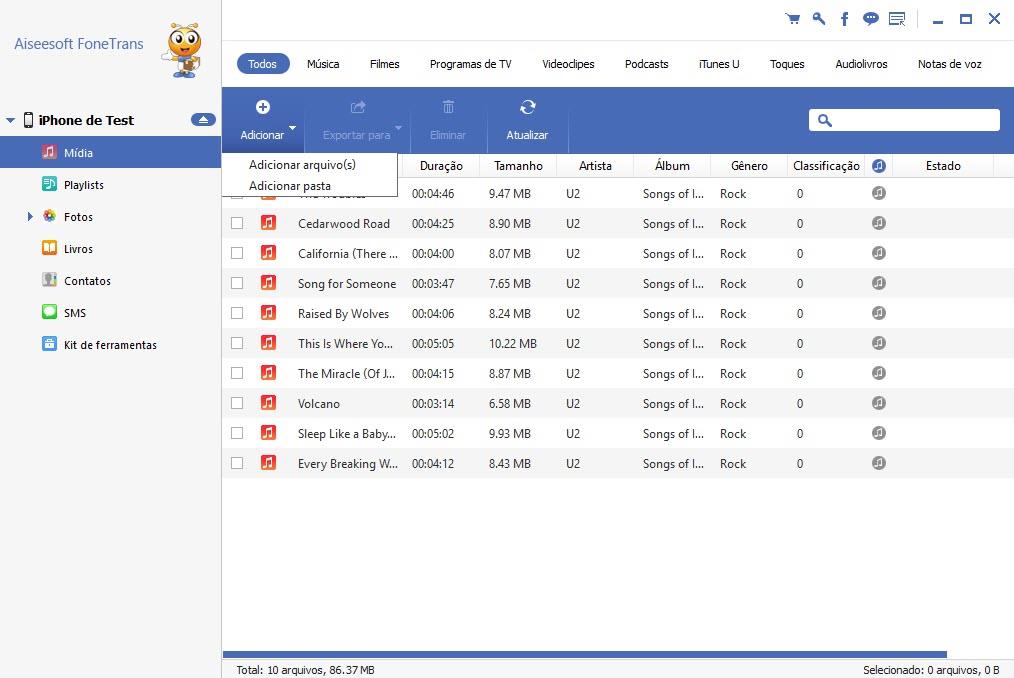Check the This Is Where Yo... checkbox
The height and width of the screenshot is (678, 1014).
237,344
